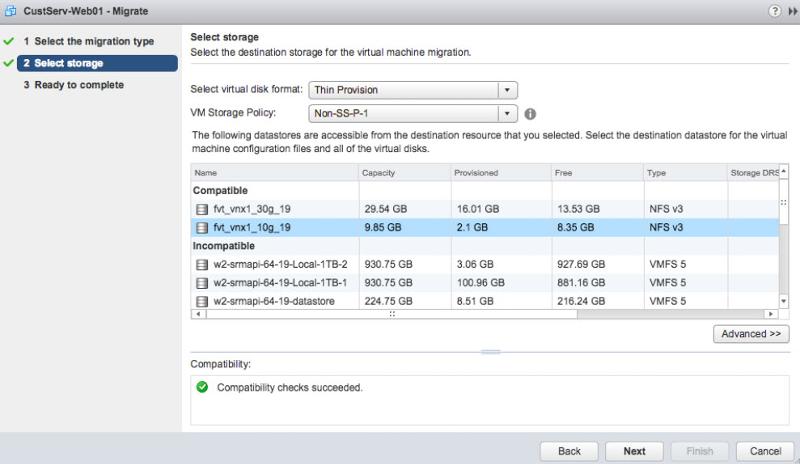This screenshot has width=800, height=464.
Task: Sort by the Storage DRS column header
Action: coord(753,173)
